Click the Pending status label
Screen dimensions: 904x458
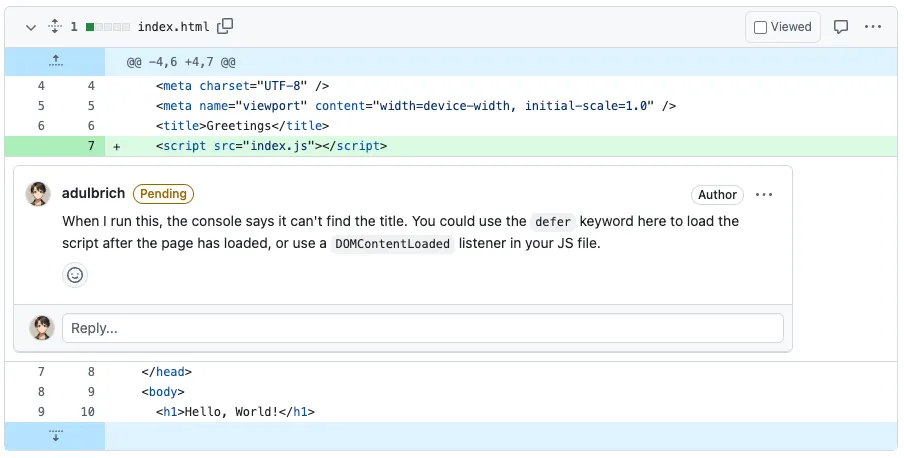(x=163, y=194)
